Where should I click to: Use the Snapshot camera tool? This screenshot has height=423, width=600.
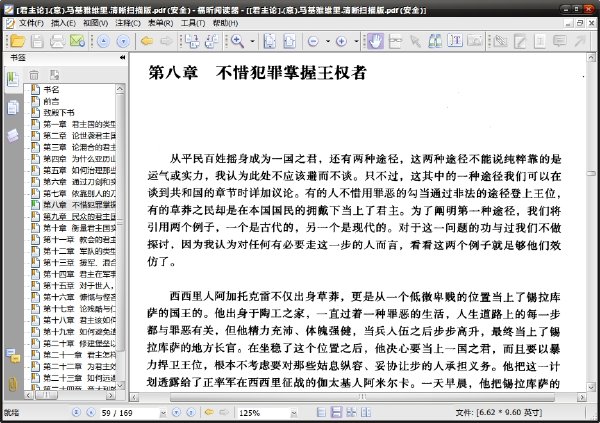[x=475, y=41]
